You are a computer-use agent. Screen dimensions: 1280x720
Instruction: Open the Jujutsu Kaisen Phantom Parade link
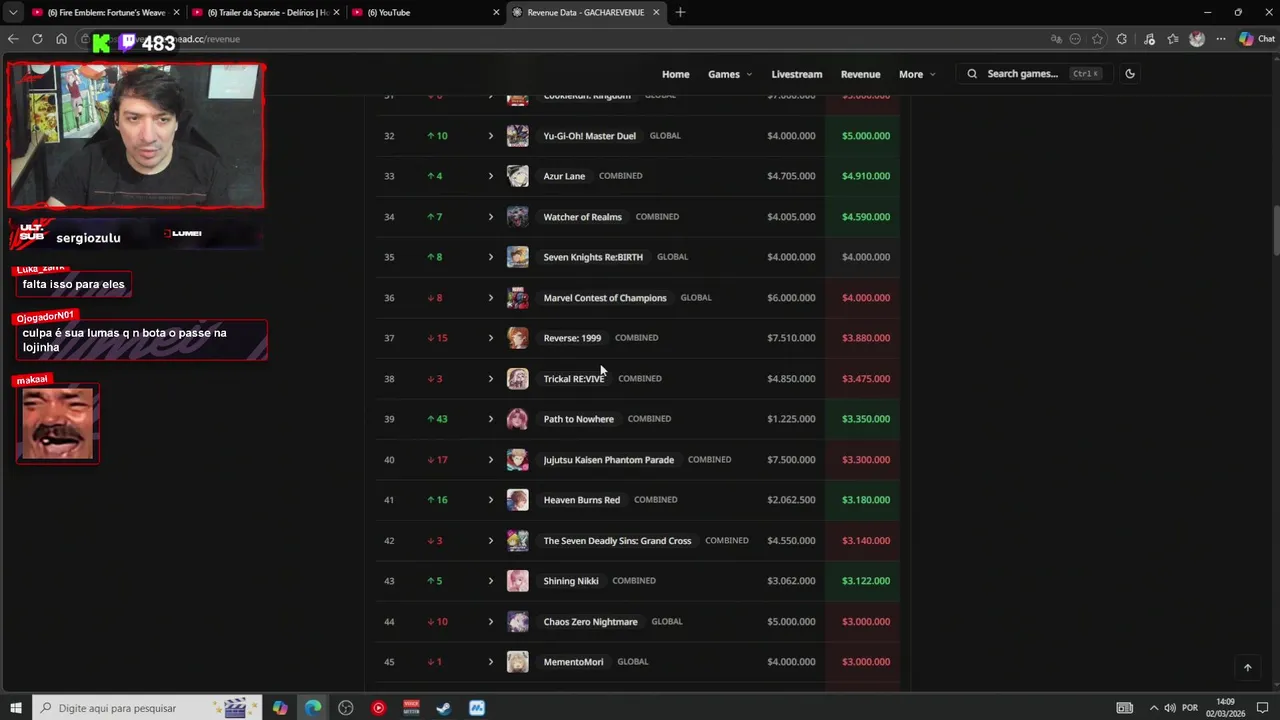click(x=608, y=460)
